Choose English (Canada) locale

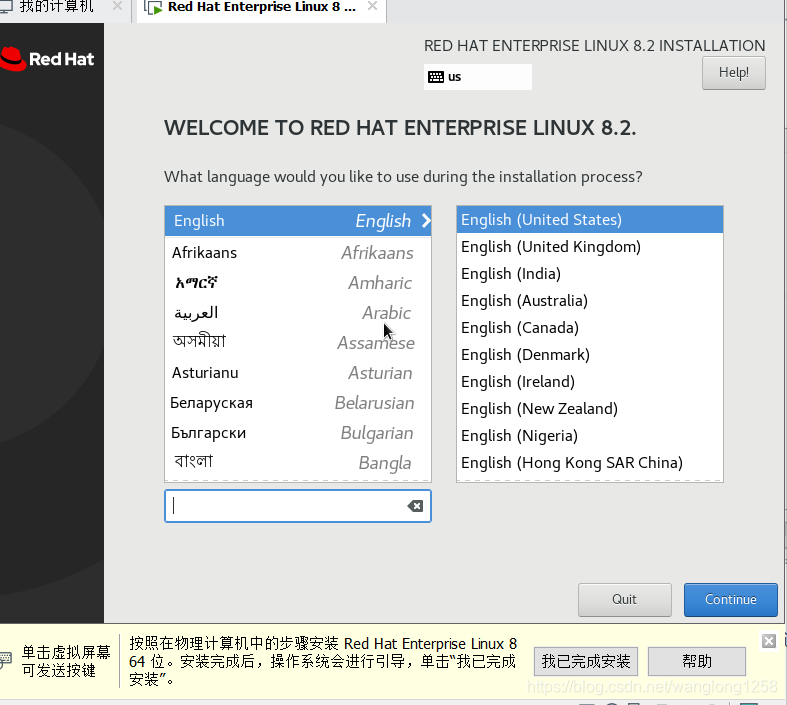[x=590, y=328]
